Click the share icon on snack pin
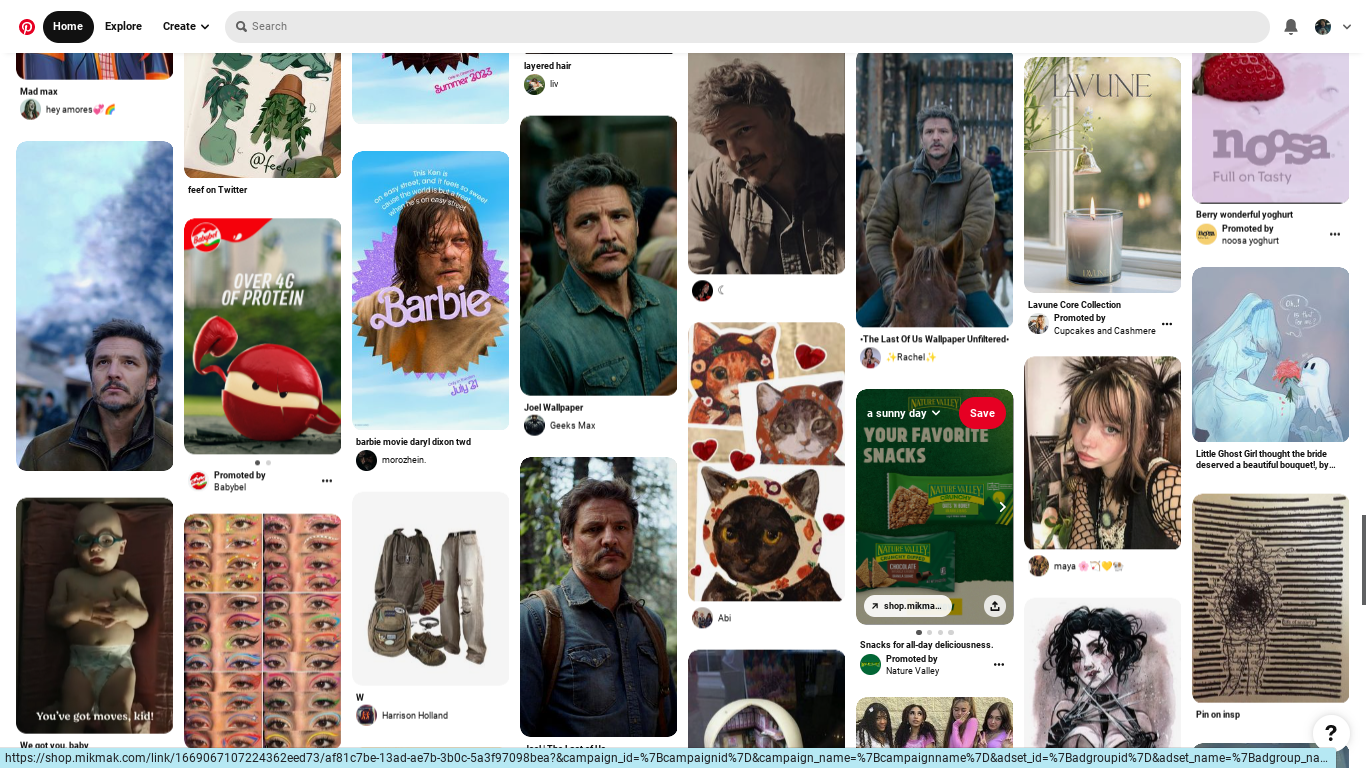 click(x=994, y=606)
